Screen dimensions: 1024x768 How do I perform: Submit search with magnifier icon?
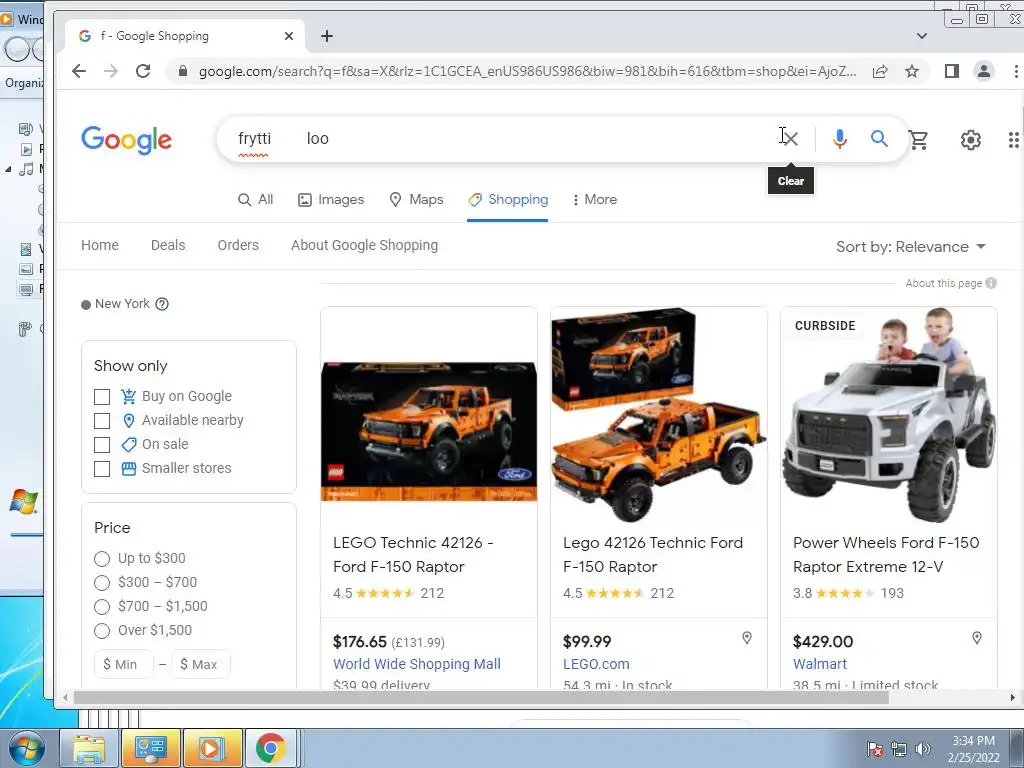tap(879, 138)
